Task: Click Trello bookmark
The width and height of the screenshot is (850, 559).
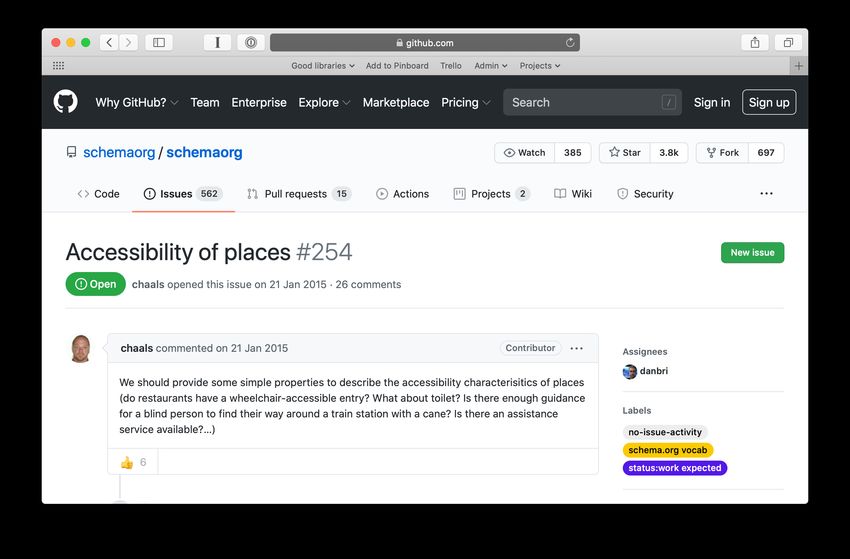Action: pos(451,66)
